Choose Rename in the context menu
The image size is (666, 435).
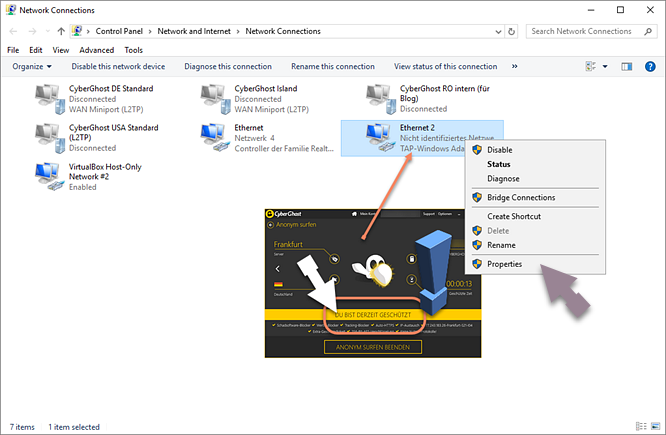point(535,245)
